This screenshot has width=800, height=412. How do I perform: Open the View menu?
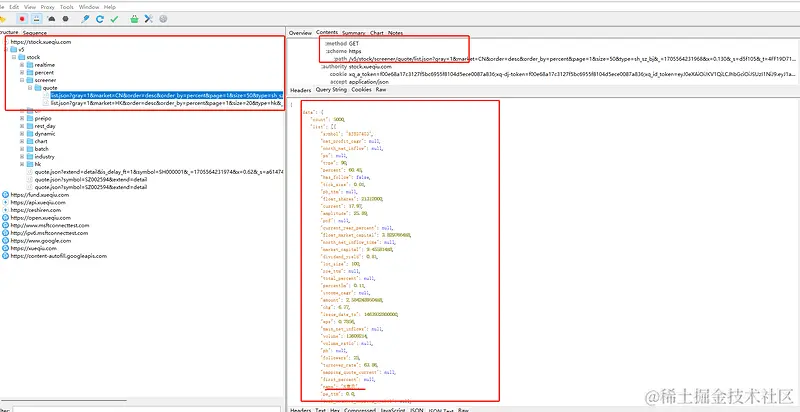[30, 7]
